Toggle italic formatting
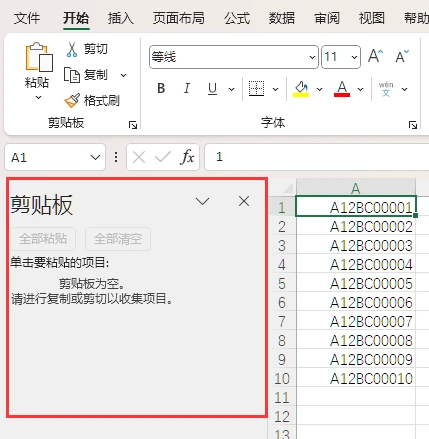The image size is (429, 439). click(x=187, y=89)
